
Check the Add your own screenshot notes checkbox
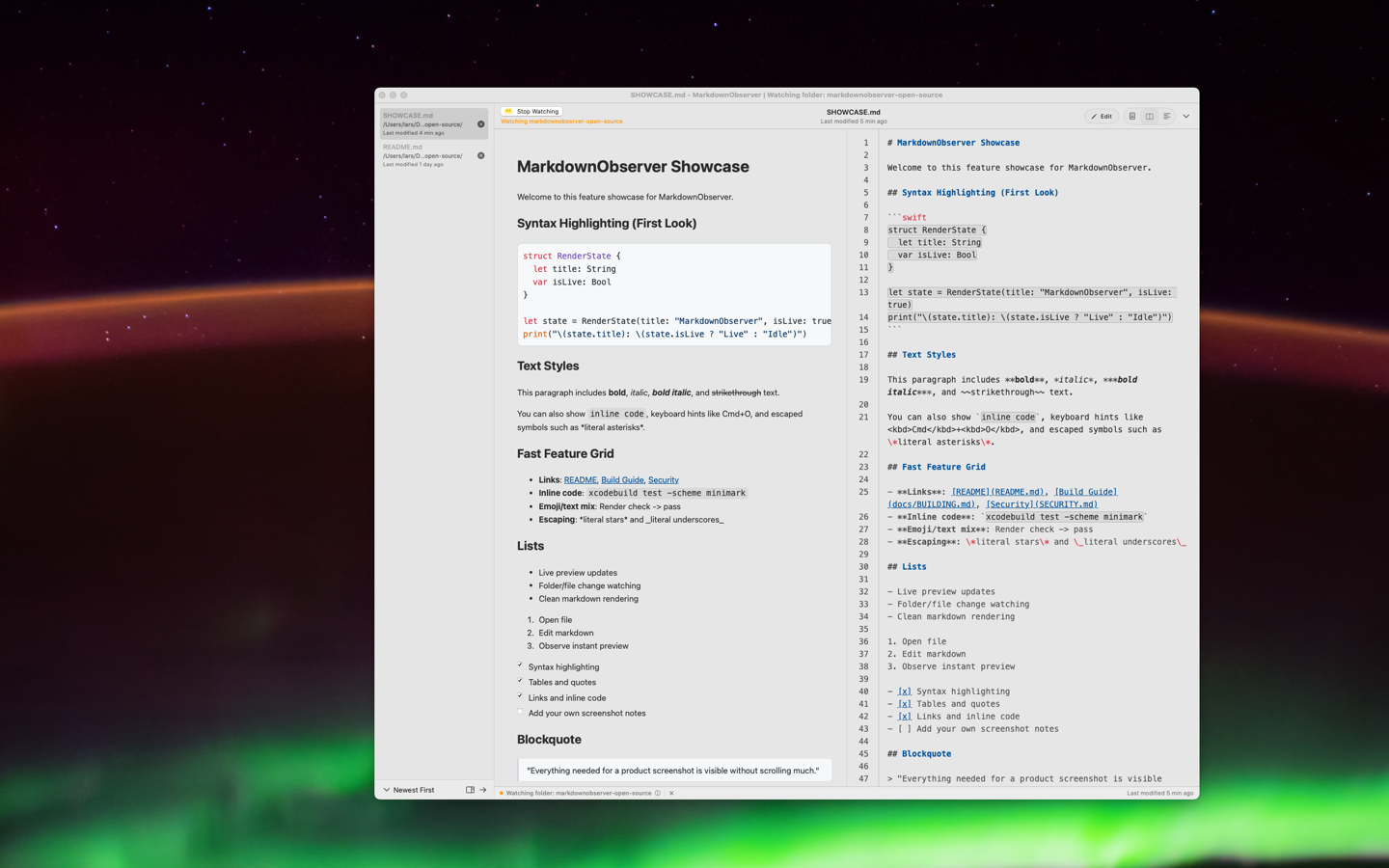pyautogui.click(x=521, y=713)
